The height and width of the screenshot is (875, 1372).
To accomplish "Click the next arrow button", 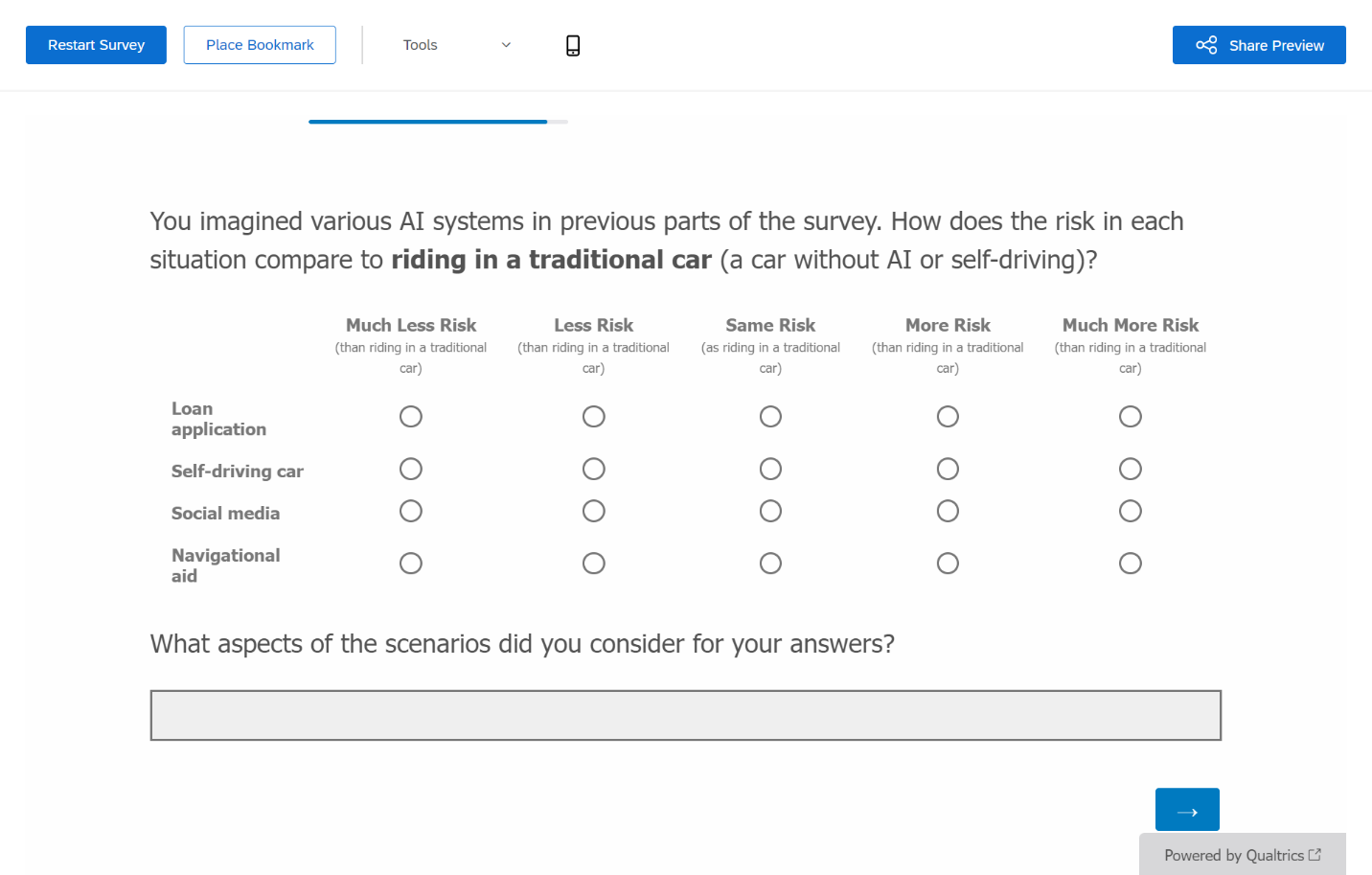I will pos(1187,810).
